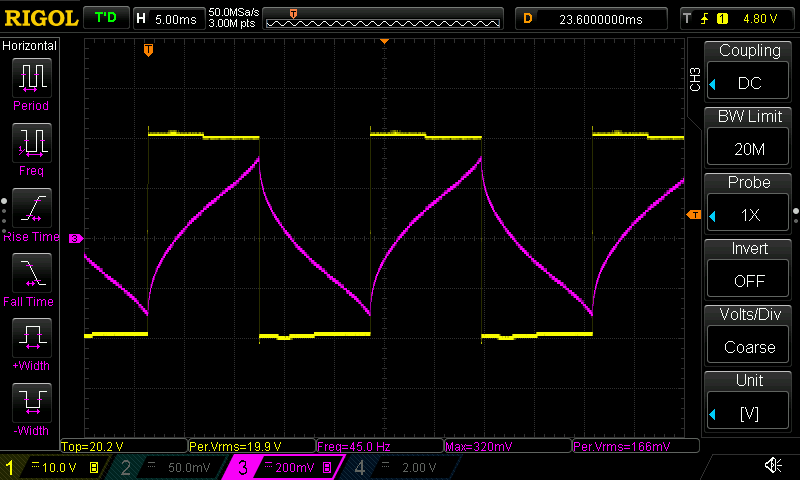This screenshot has width=800, height=480.
Task: Click the Top=20.2 V measurement readout
Action: pyautogui.click(x=123, y=446)
